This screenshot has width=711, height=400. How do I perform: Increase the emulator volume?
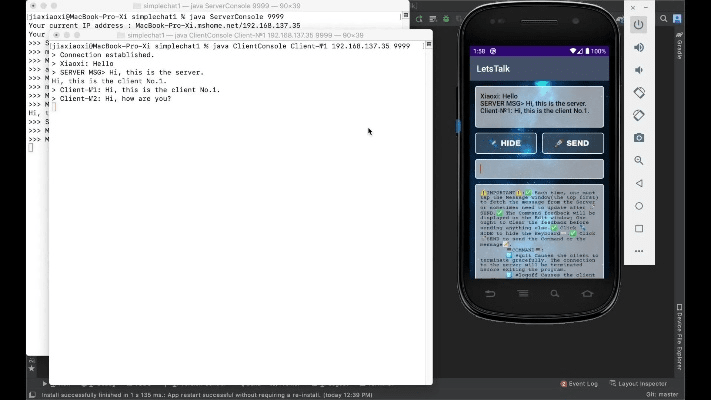pyautogui.click(x=639, y=47)
